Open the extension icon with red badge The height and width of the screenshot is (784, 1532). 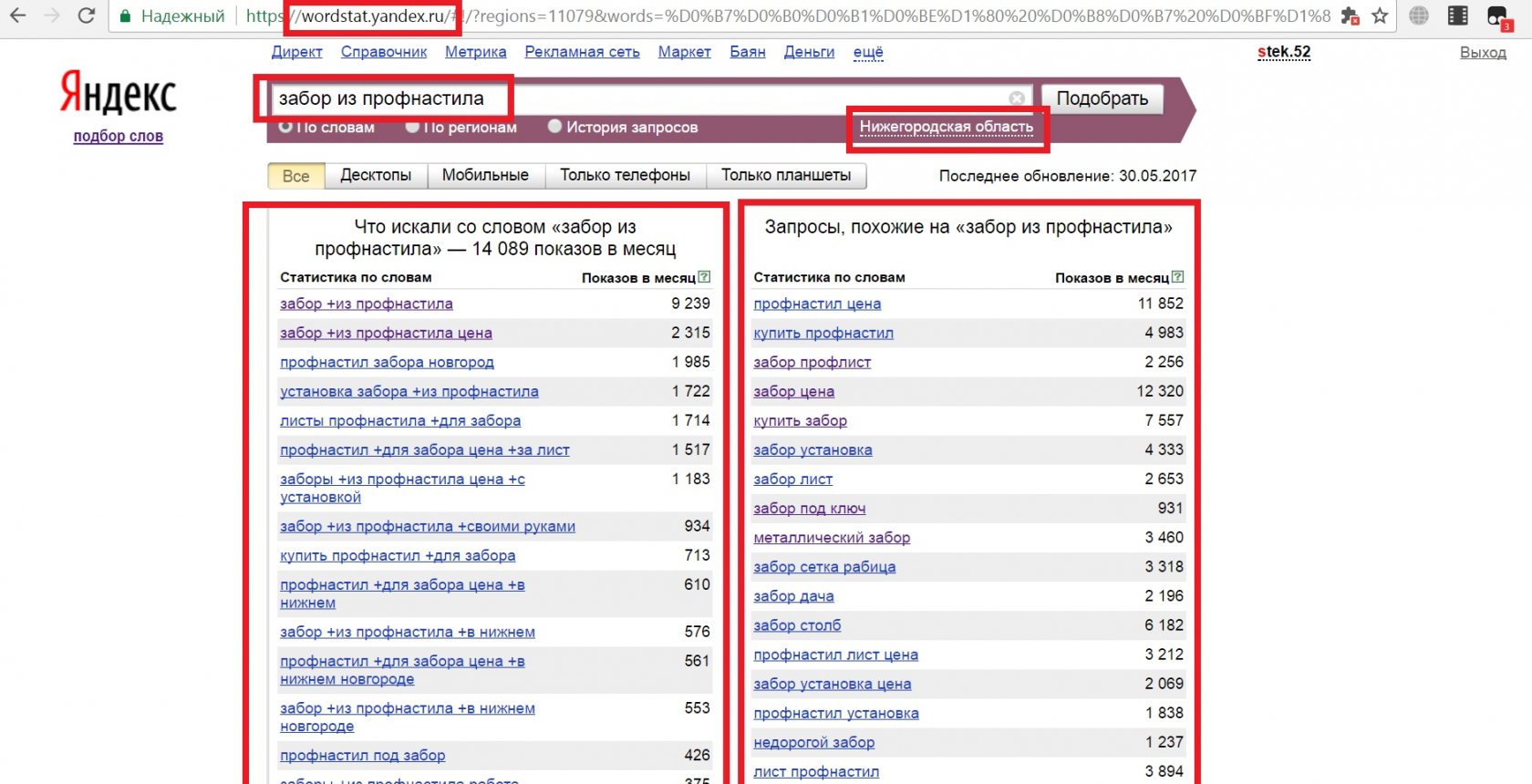tap(1498, 16)
